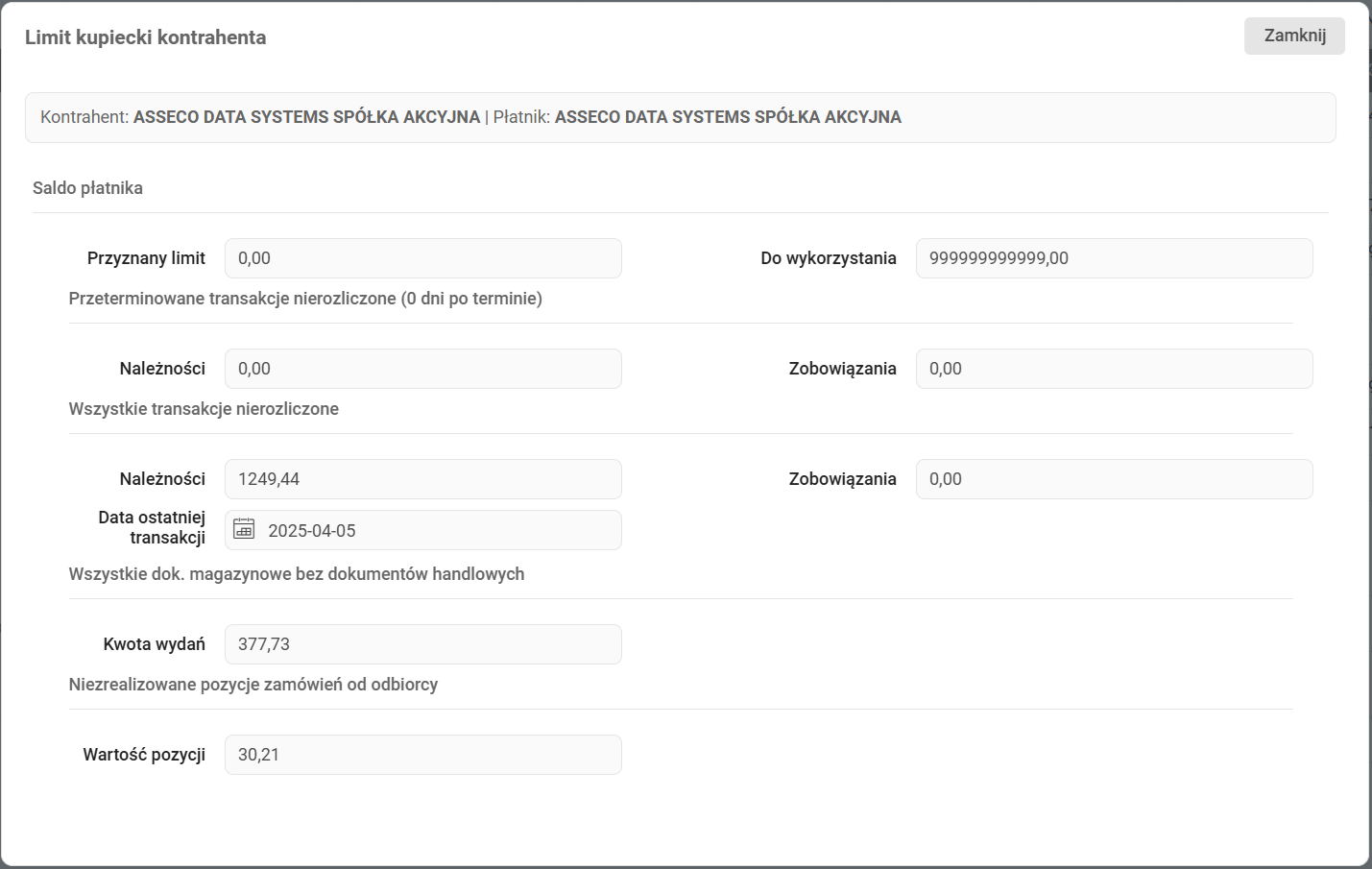Focus the Należności field under overdue transactions
1372x869 pixels.
coord(422,369)
